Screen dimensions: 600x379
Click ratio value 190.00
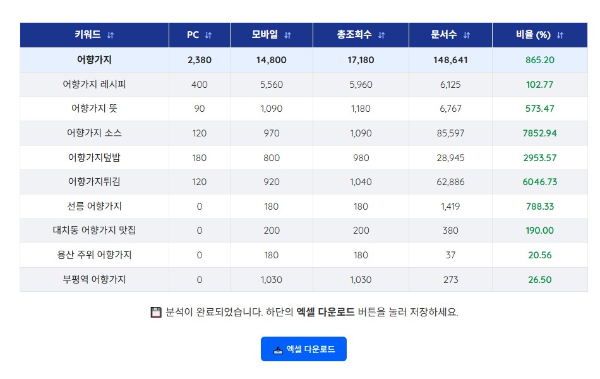(540, 230)
